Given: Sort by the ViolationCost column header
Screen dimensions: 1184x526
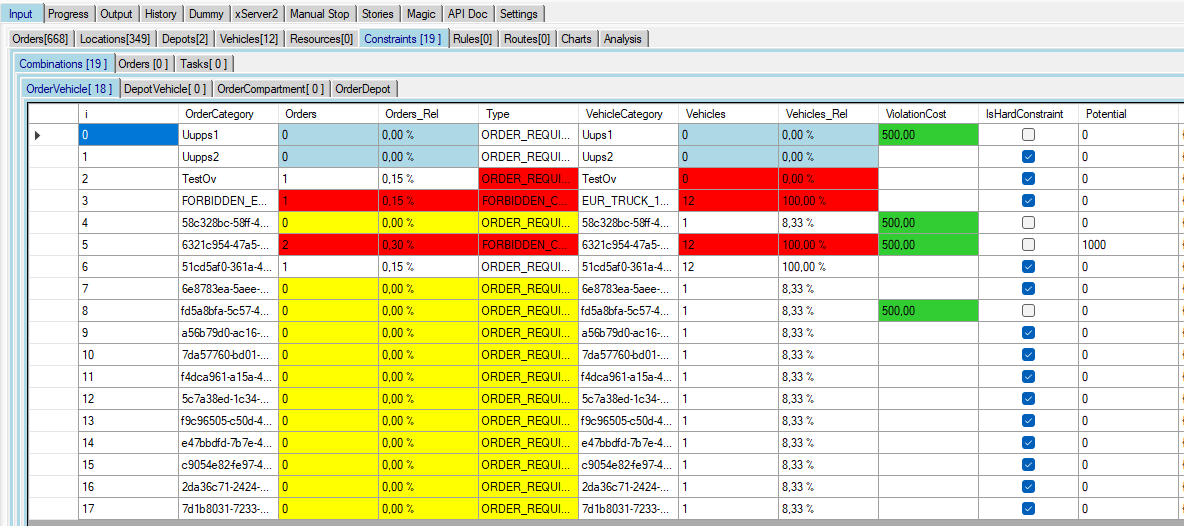Looking at the screenshot, I should [916, 114].
